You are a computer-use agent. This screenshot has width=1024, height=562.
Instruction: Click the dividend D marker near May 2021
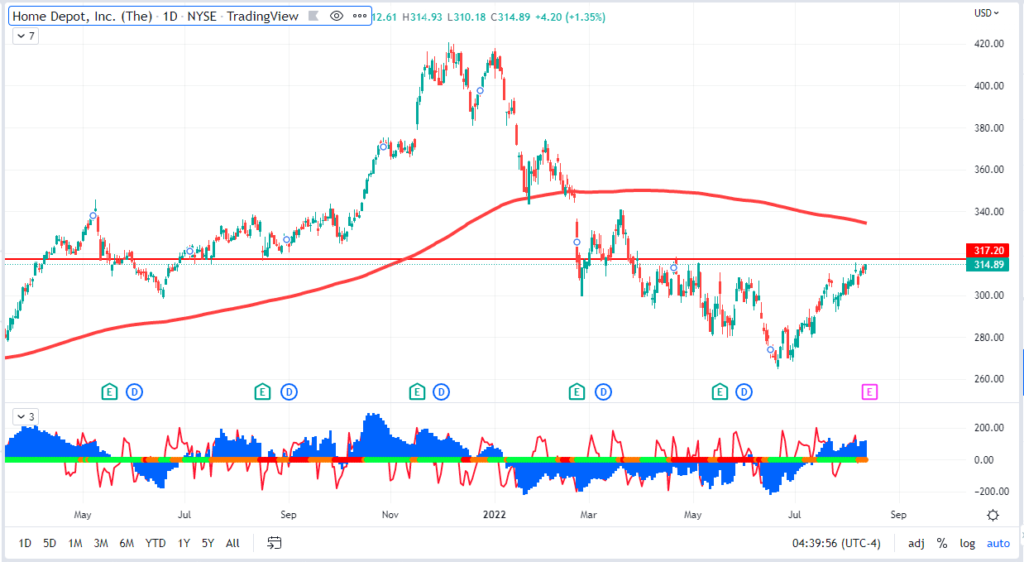(x=134, y=392)
